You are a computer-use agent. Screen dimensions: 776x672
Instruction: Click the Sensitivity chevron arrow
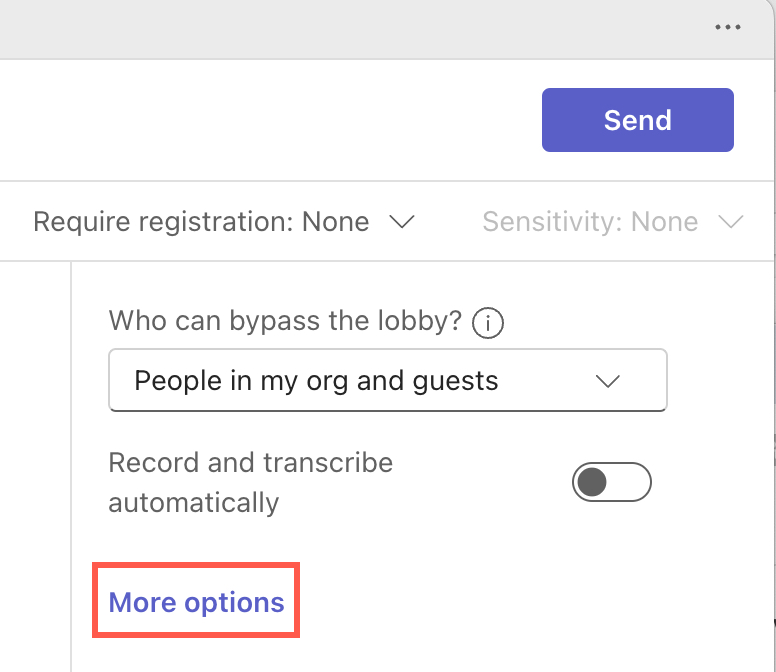(731, 222)
